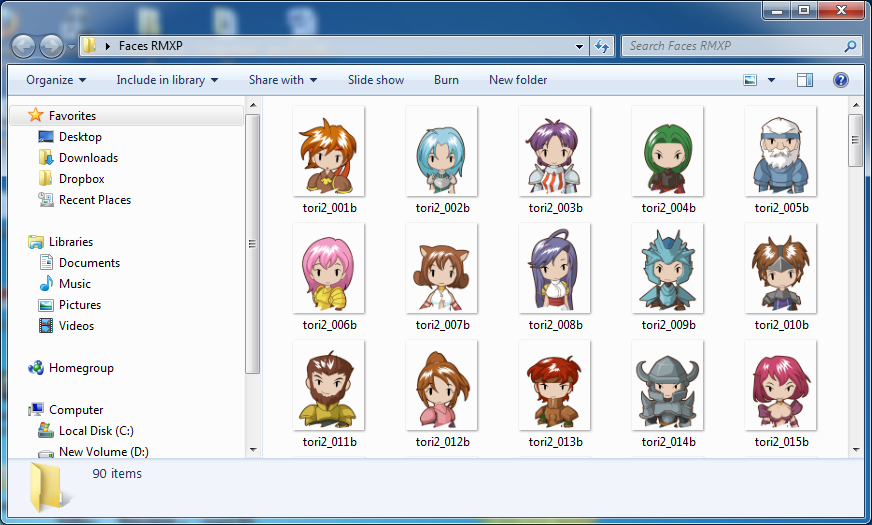Open Local Disk (C:)
Screen dimensions: 872x525
pyautogui.click(x=96, y=431)
